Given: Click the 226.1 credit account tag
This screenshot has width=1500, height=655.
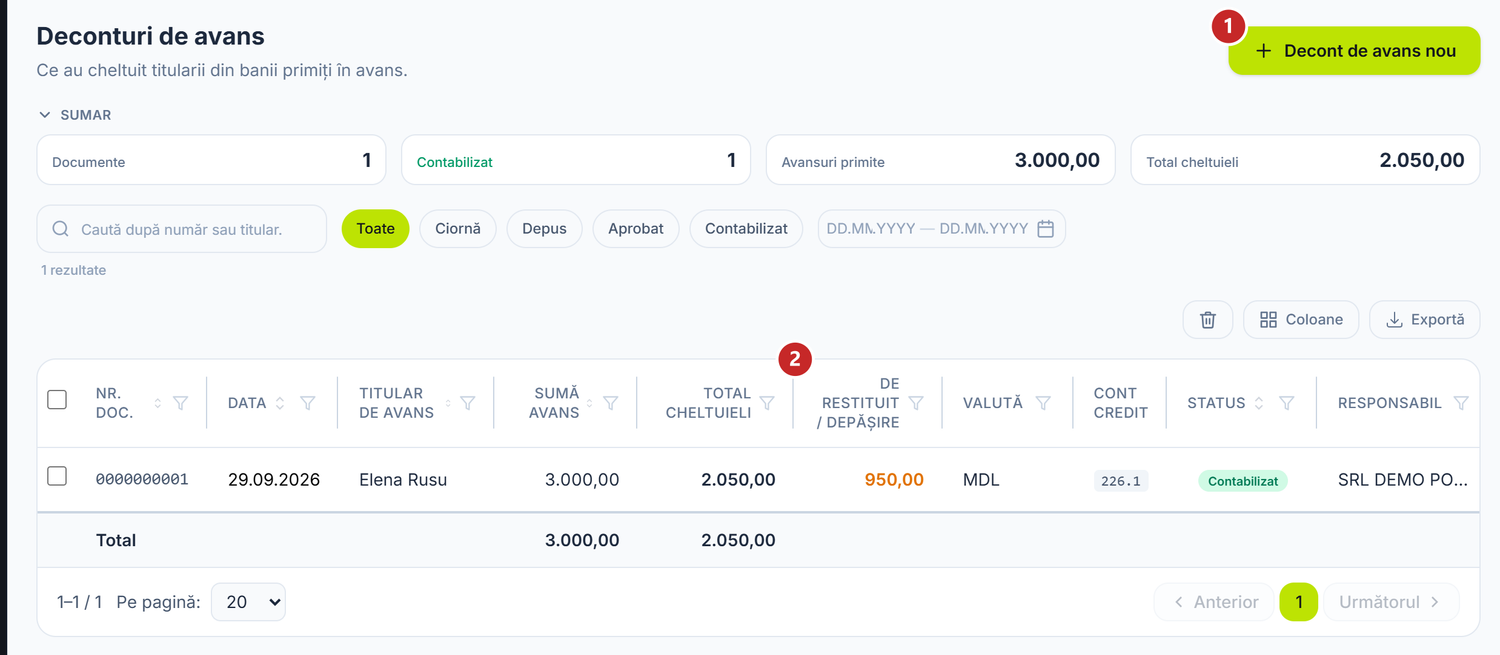Looking at the screenshot, I should (x=1121, y=481).
